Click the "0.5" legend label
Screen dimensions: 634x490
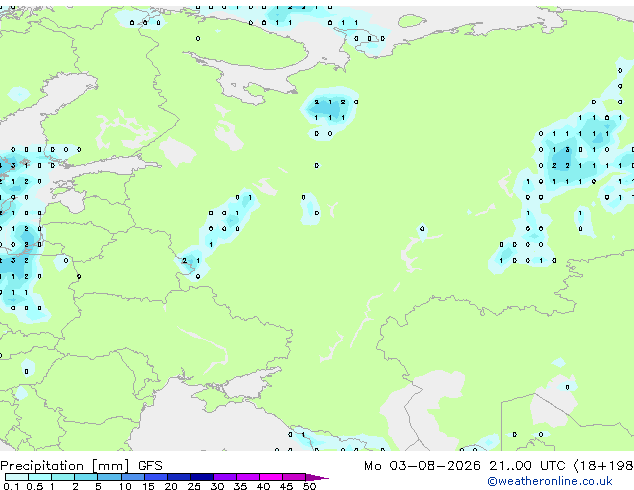35,486
